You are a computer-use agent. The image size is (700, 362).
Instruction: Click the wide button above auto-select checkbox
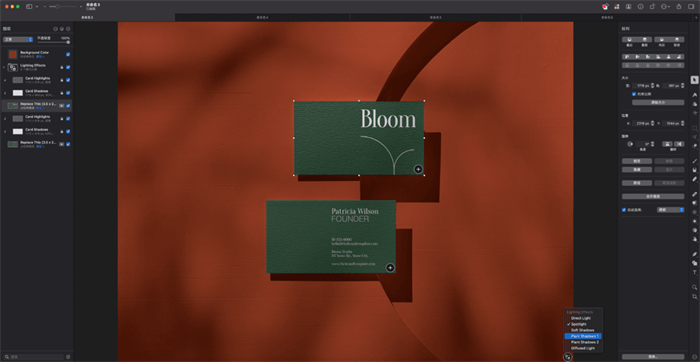pos(653,196)
